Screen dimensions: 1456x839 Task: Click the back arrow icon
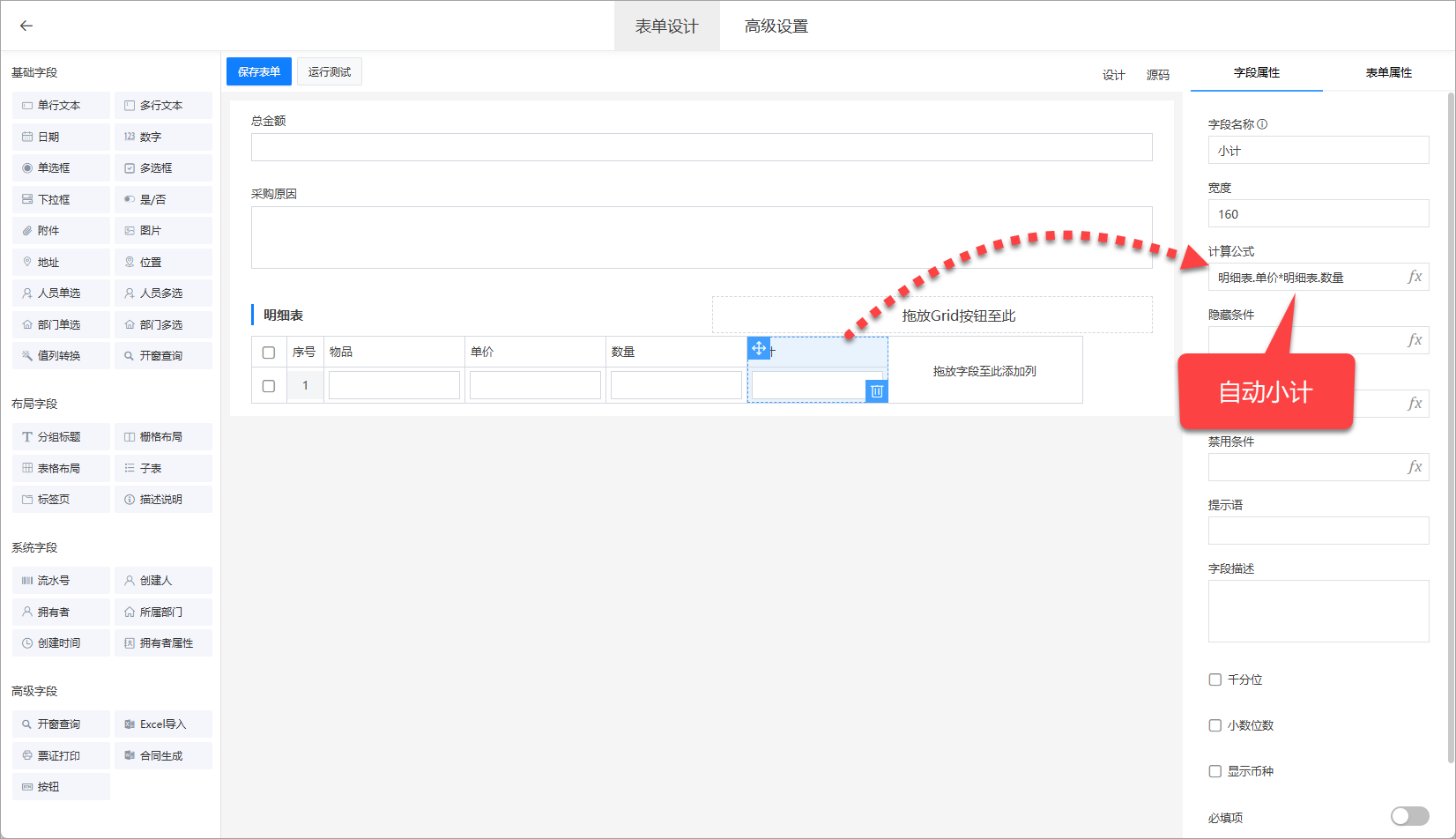point(26,26)
